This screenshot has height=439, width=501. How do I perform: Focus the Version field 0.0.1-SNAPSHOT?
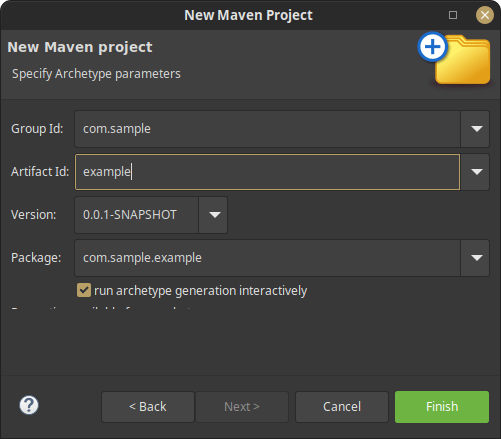[x=137, y=215]
